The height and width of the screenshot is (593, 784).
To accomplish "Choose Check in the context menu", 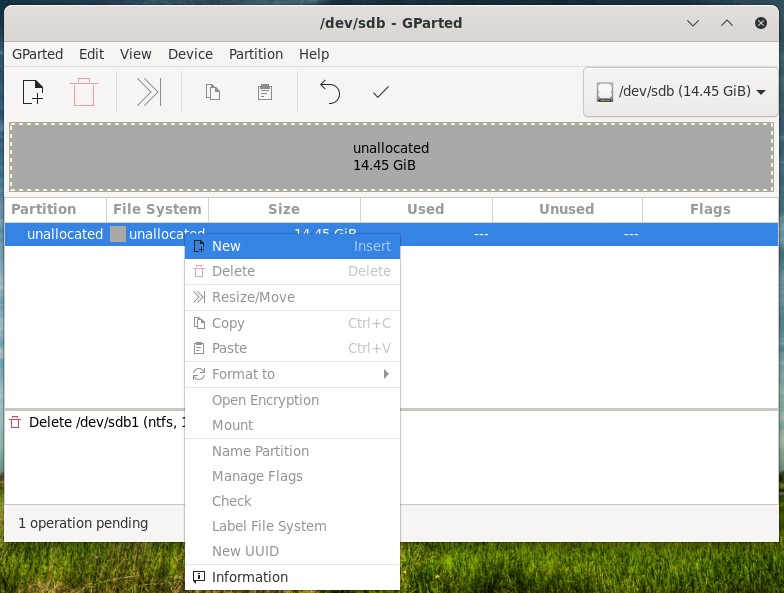I will pos(292,501).
